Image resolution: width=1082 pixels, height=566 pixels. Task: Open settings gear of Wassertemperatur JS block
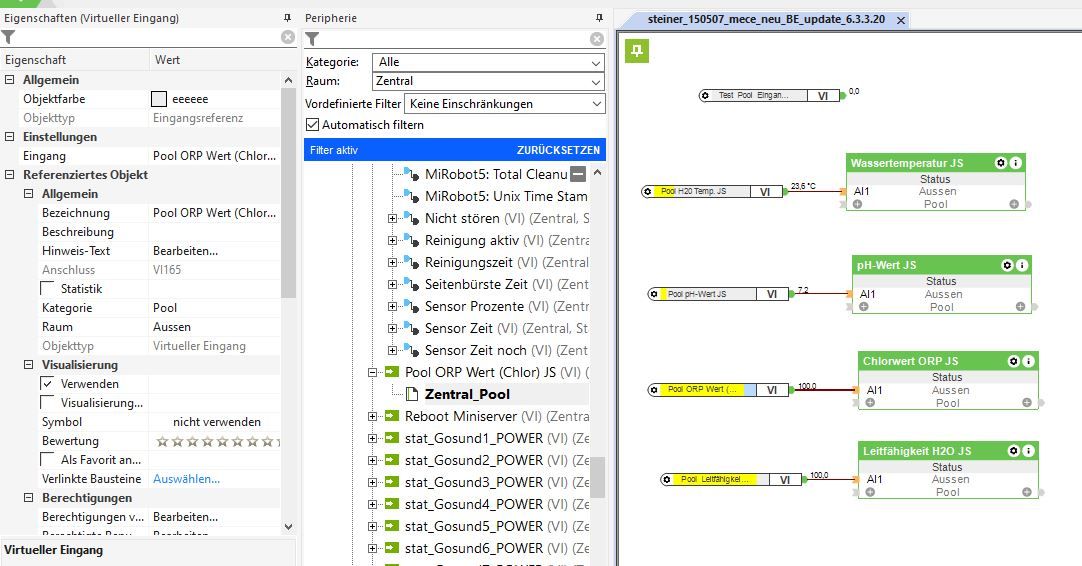tap(1001, 163)
